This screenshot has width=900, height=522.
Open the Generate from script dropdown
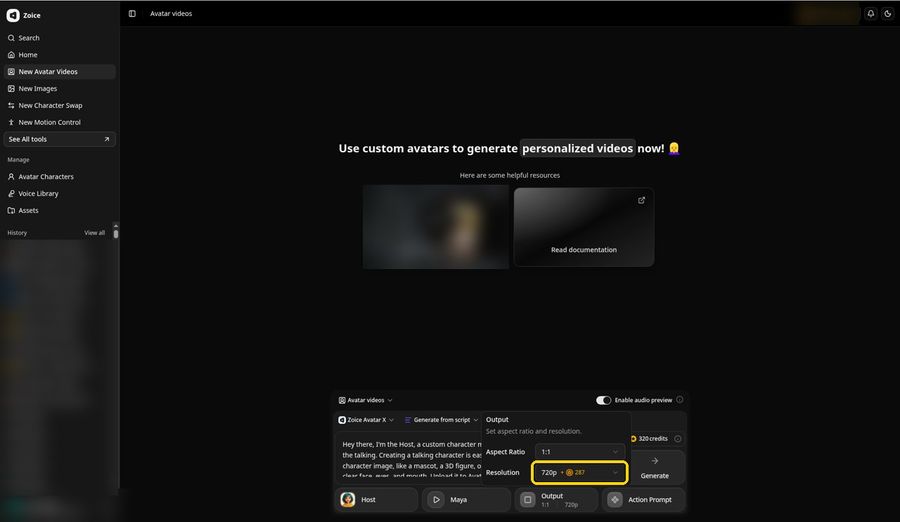441,420
